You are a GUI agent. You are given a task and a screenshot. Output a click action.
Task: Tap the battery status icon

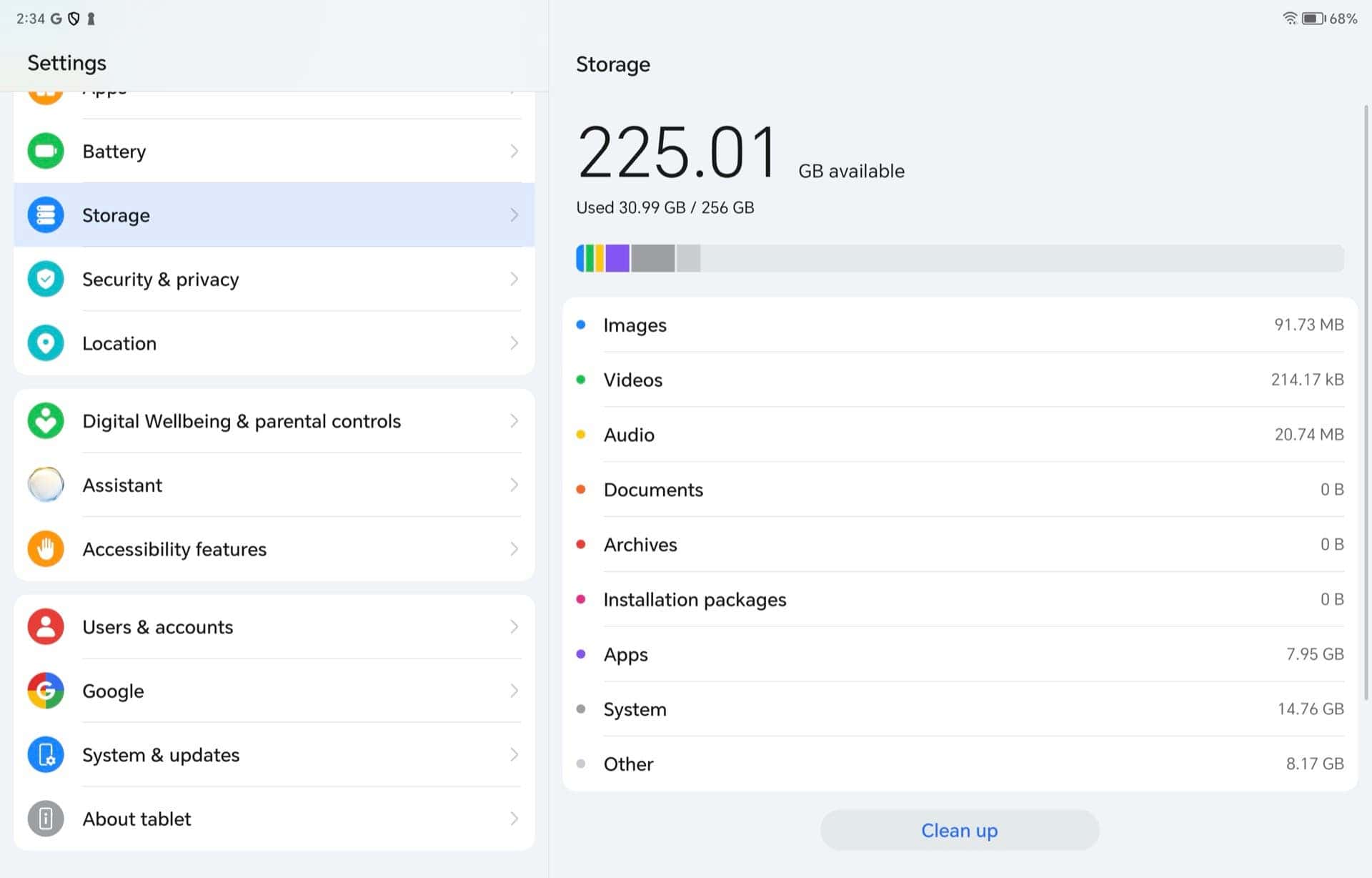click(1313, 19)
